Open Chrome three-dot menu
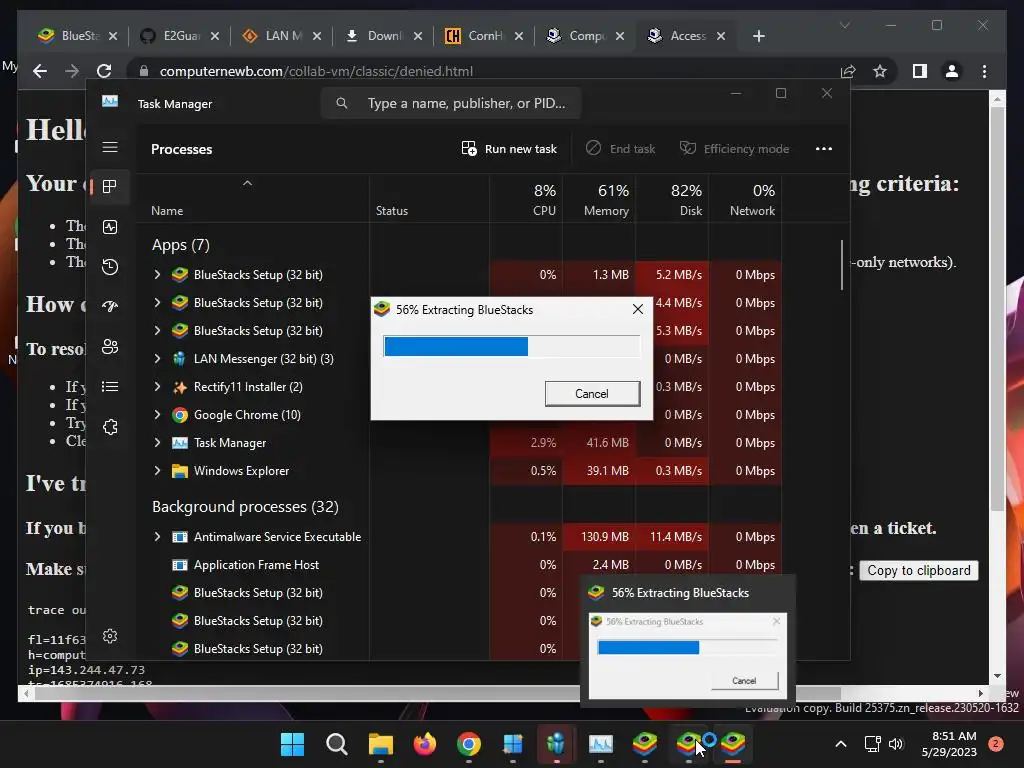The width and height of the screenshot is (1024, 768). tap(985, 71)
